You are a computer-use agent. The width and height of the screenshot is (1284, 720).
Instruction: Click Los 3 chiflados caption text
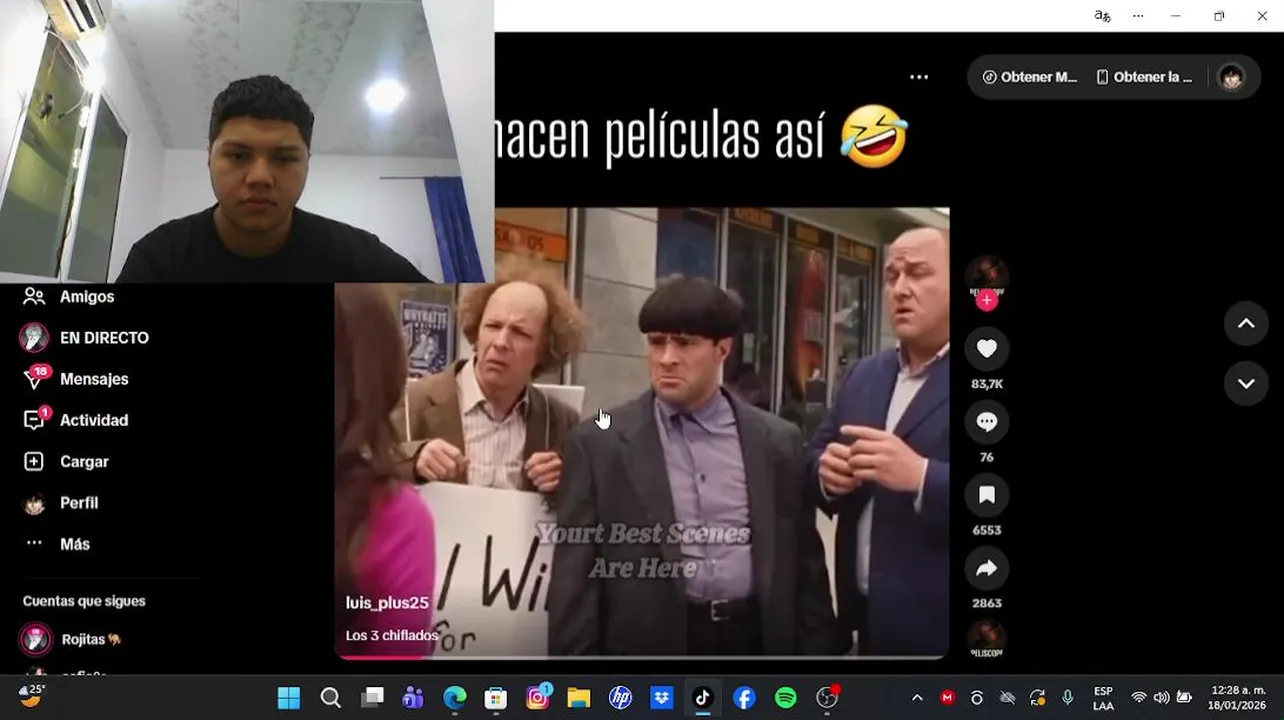tap(392, 635)
